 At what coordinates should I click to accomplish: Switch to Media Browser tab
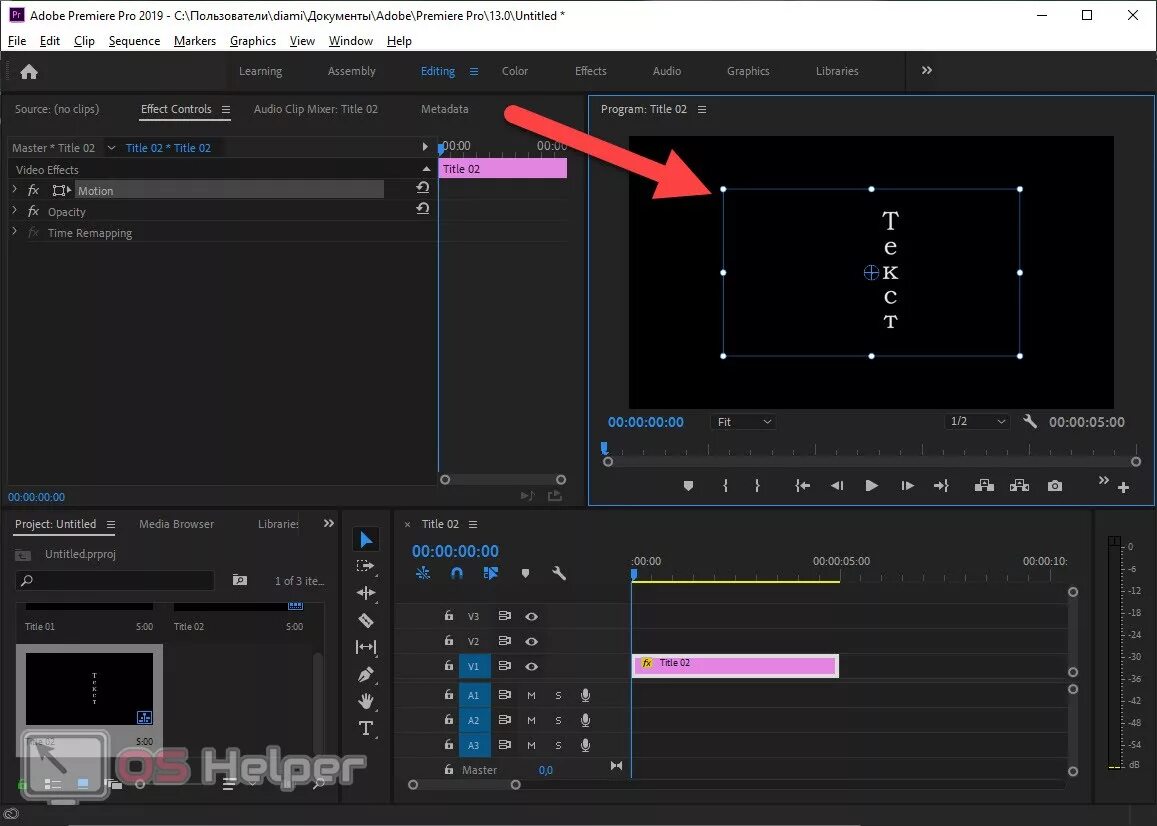click(176, 523)
